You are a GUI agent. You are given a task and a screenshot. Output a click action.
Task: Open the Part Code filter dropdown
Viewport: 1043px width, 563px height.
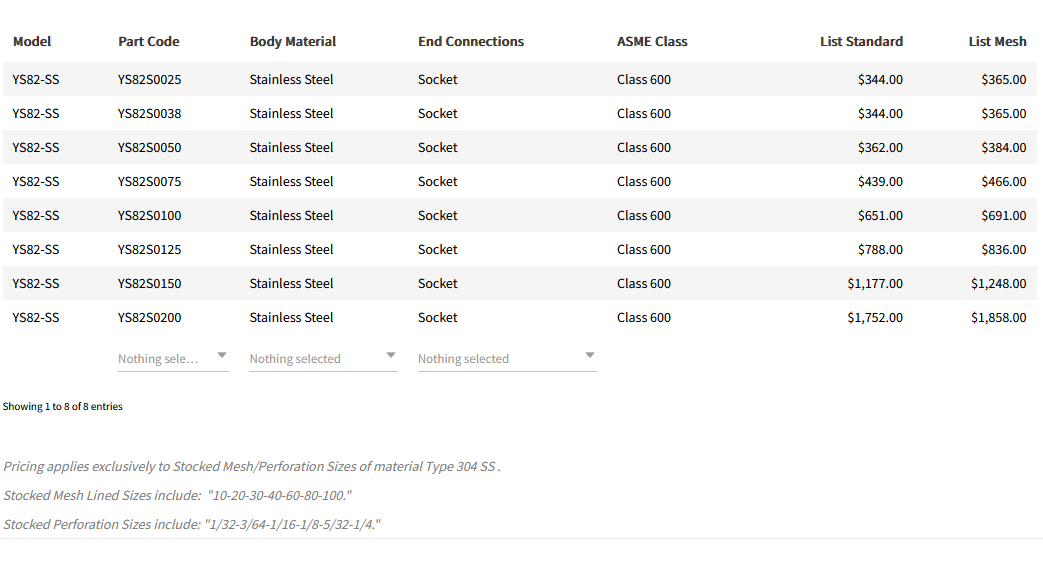click(x=173, y=358)
